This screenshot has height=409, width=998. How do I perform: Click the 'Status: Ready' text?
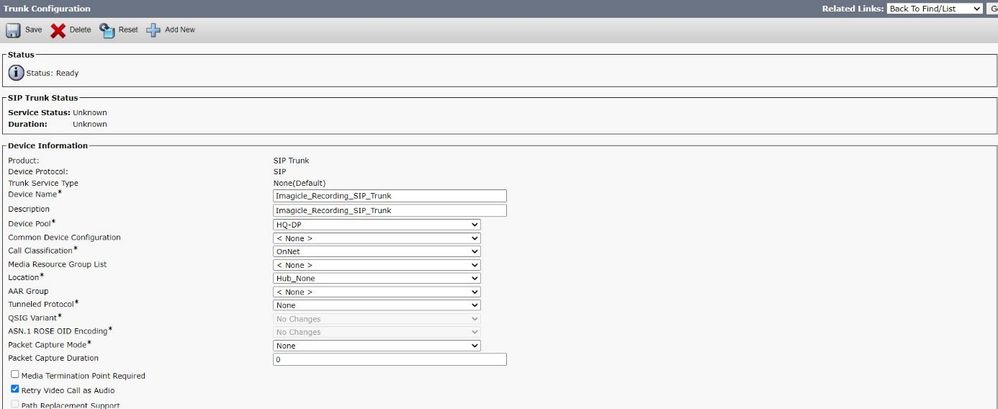point(52,73)
